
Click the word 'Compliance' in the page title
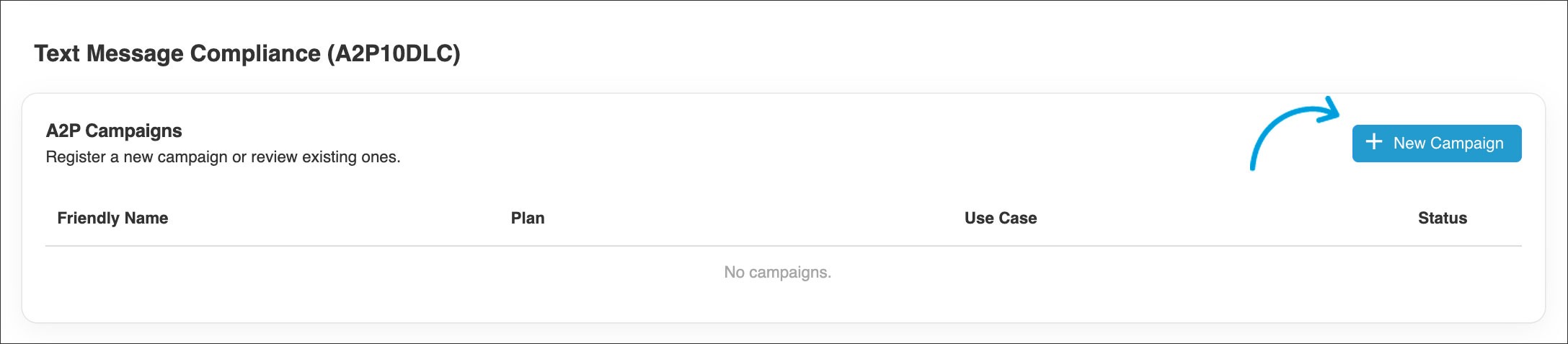(x=254, y=54)
